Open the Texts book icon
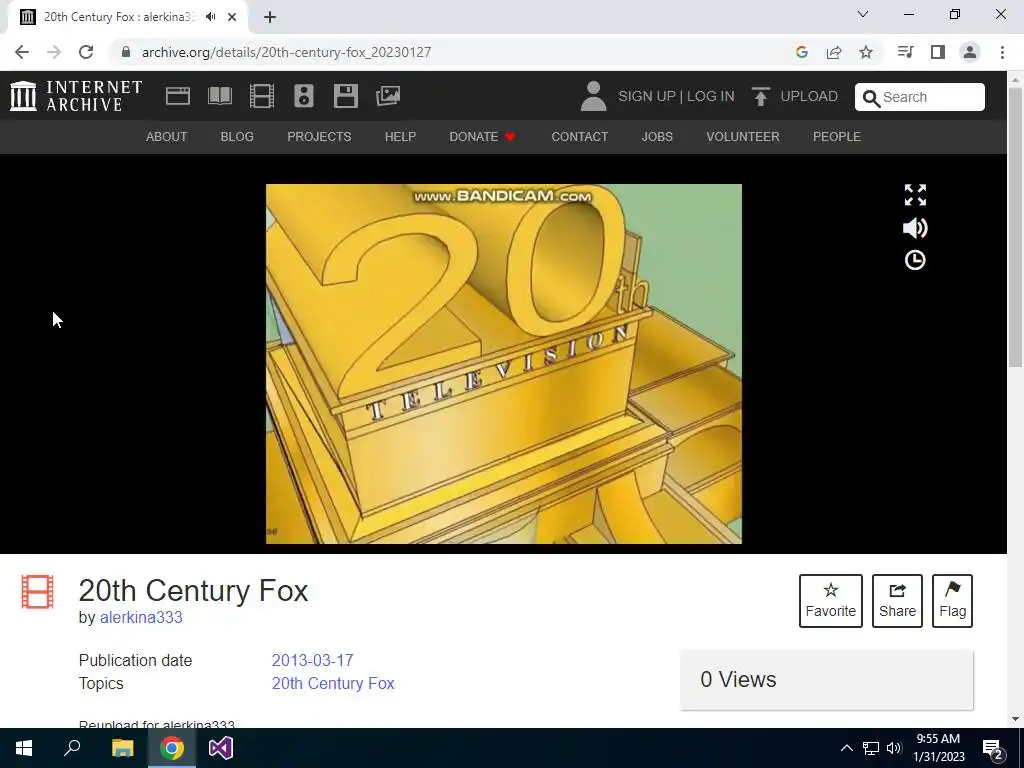The height and width of the screenshot is (768, 1024). point(219,96)
